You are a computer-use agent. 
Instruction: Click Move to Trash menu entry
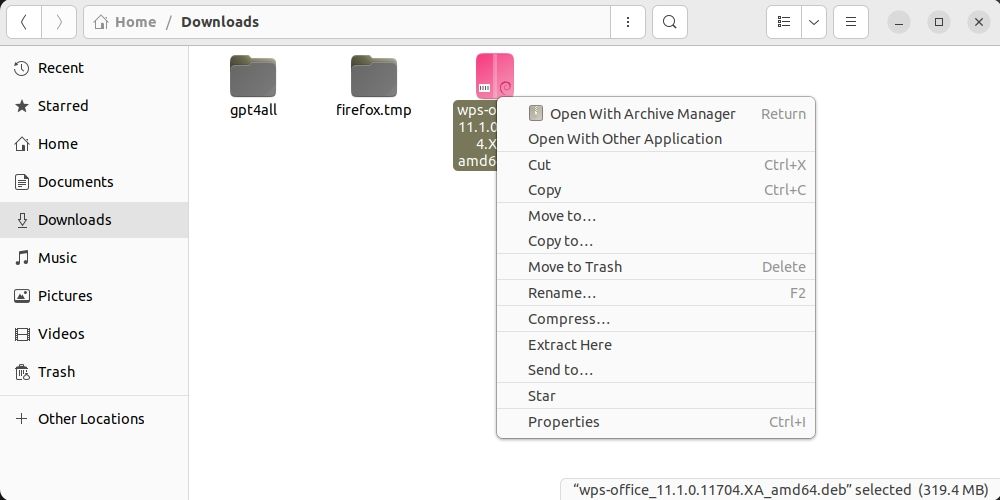[x=575, y=267]
